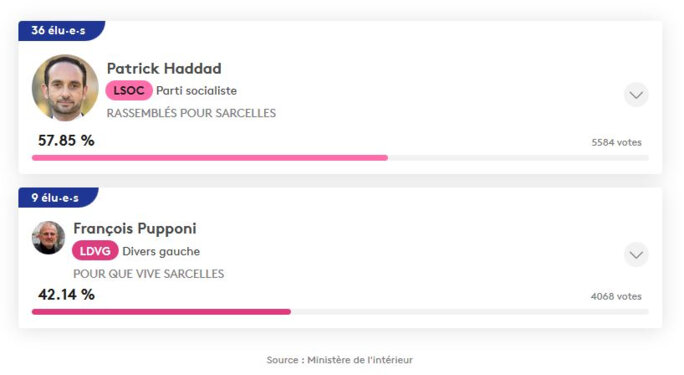Expand François Pupponi result details chevron
The width and height of the screenshot is (684, 375).
coord(636,255)
